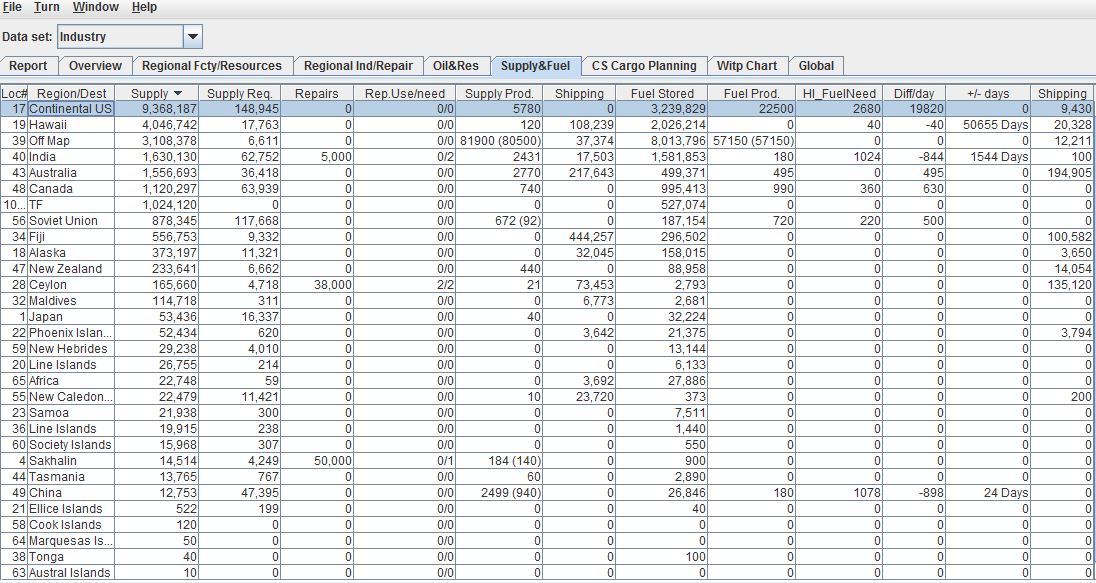The height and width of the screenshot is (583, 1096).
Task: Sort by the Repairs column header
Action: click(317, 93)
